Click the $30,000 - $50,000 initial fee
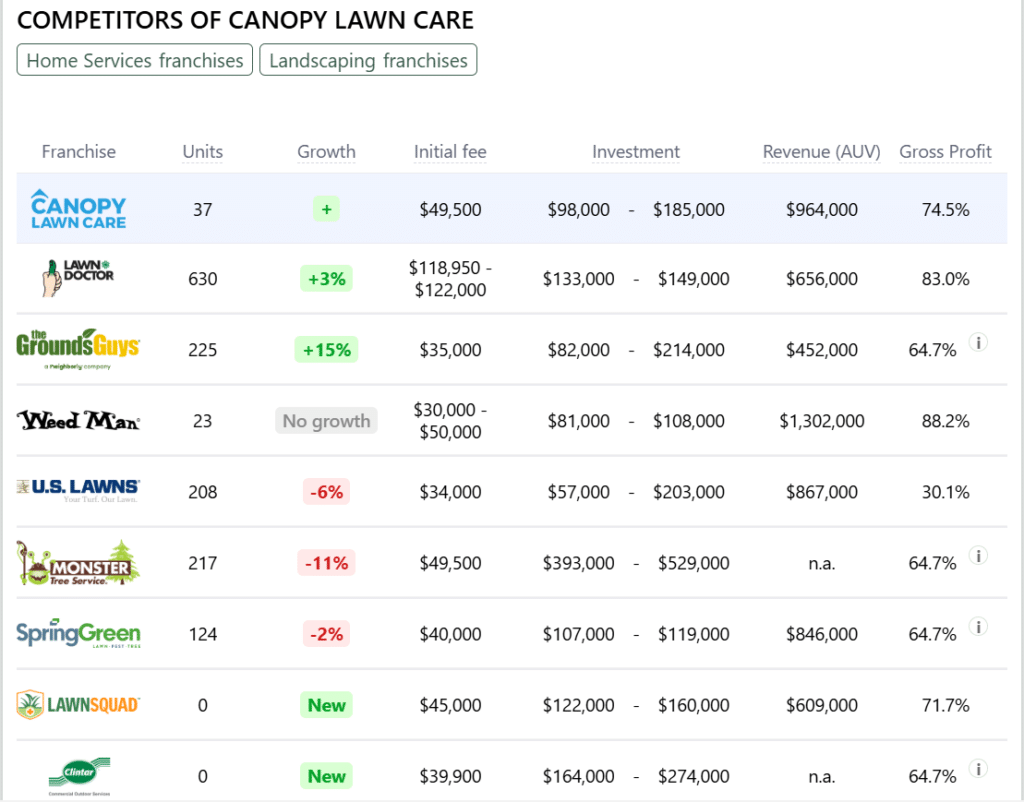The width and height of the screenshot is (1024, 802). click(x=450, y=421)
